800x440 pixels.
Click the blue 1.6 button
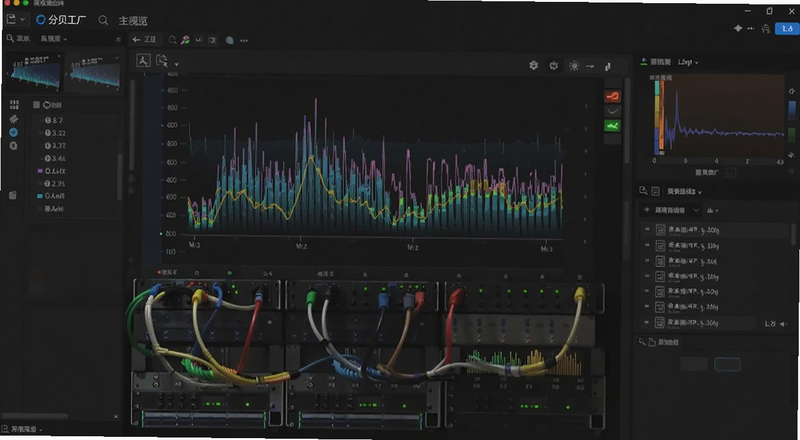click(787, 29)
